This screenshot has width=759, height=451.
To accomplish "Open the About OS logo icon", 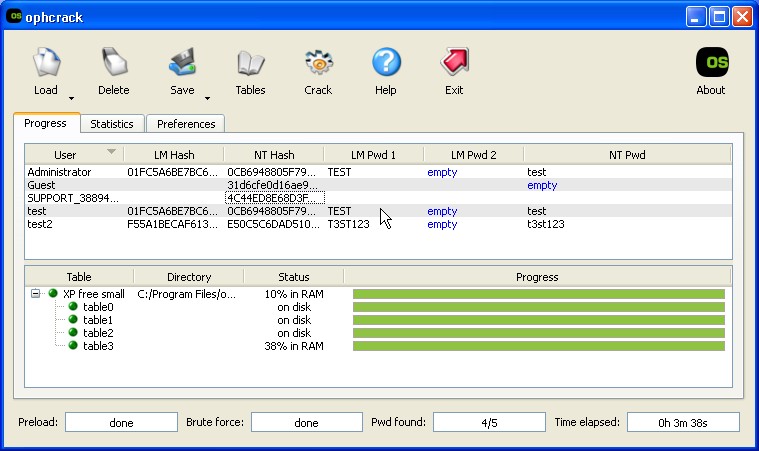I will [712, 62].
